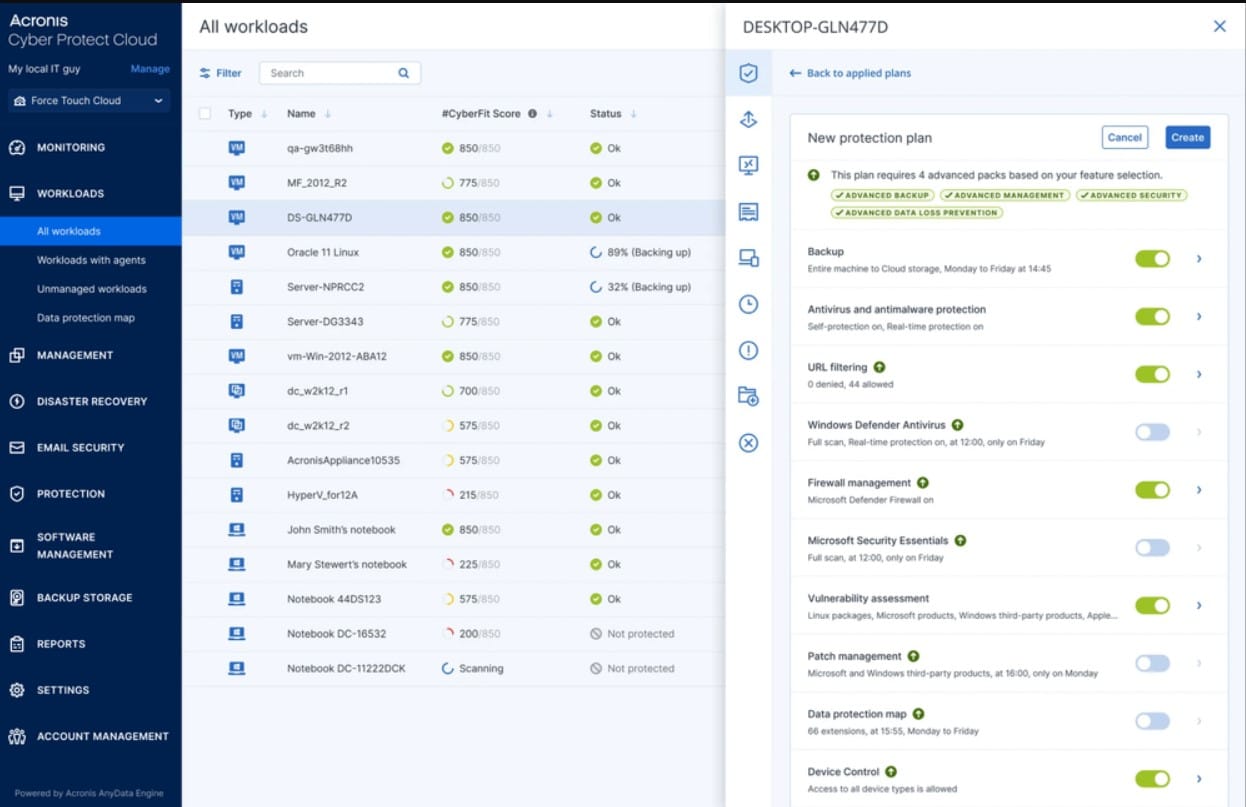Click the folder with plus icon in the panel sidebar
The width and height of the screenshot is (1246, 807).
748,396
